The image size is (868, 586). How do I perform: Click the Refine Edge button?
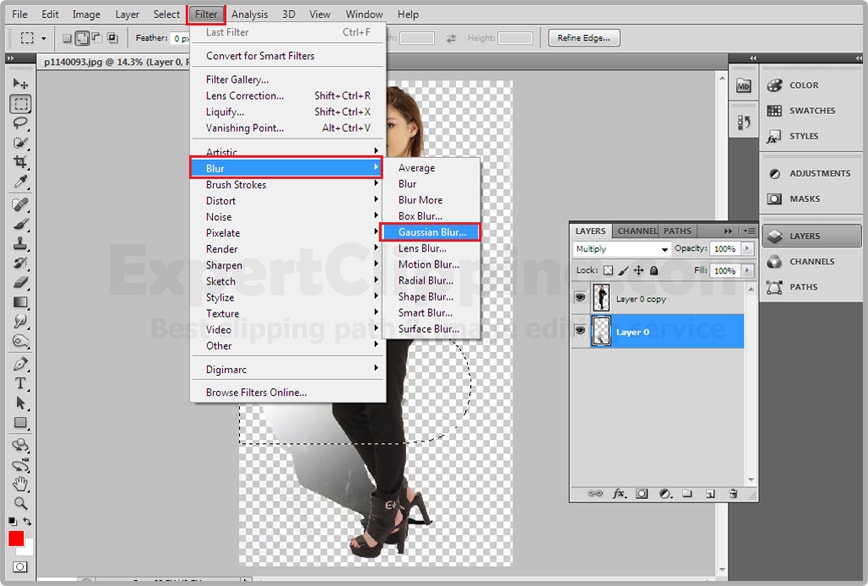pyautogui.click(x=585, y=38)
